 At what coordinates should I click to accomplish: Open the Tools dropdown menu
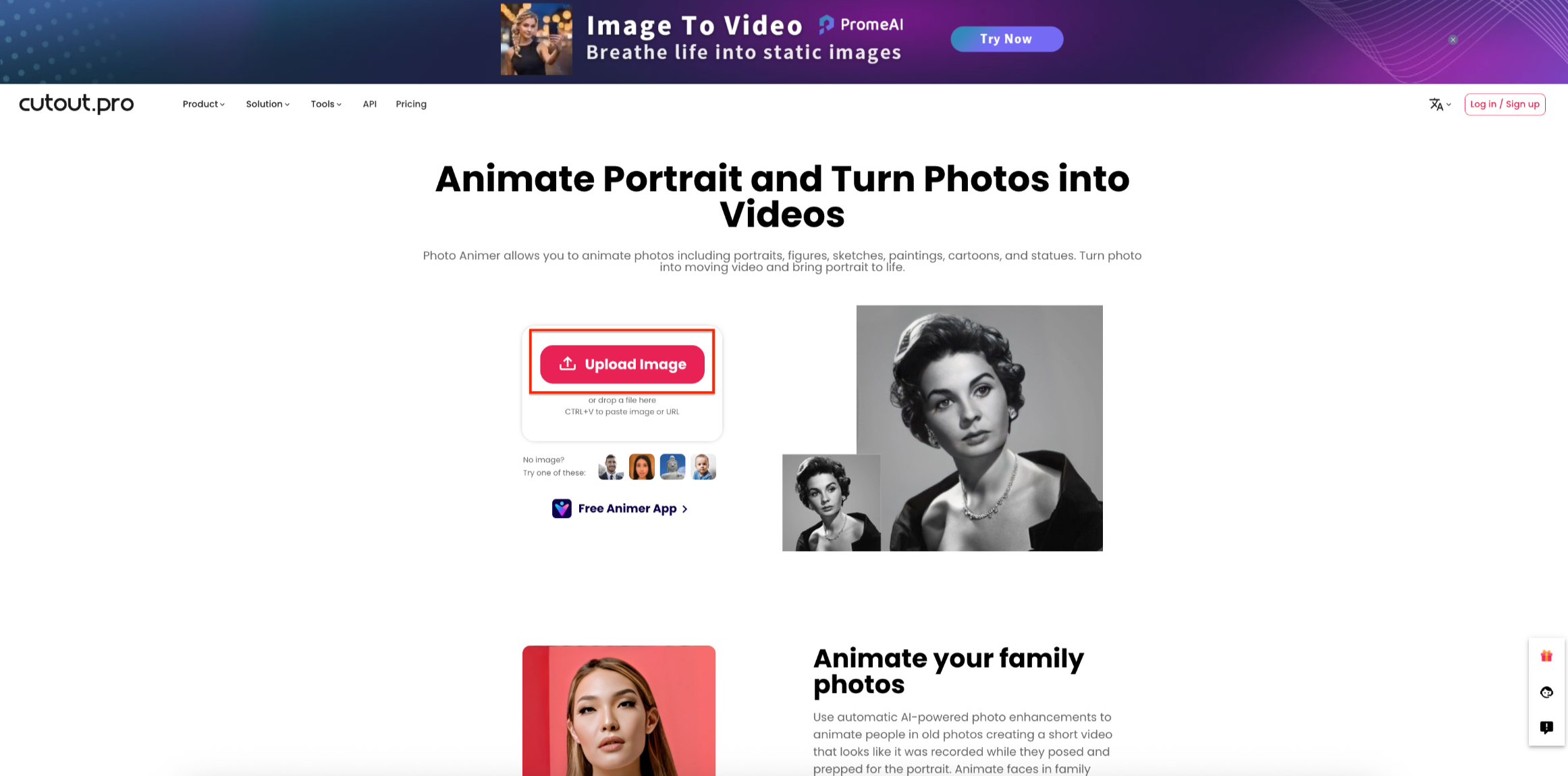click(x=325, y=104)
